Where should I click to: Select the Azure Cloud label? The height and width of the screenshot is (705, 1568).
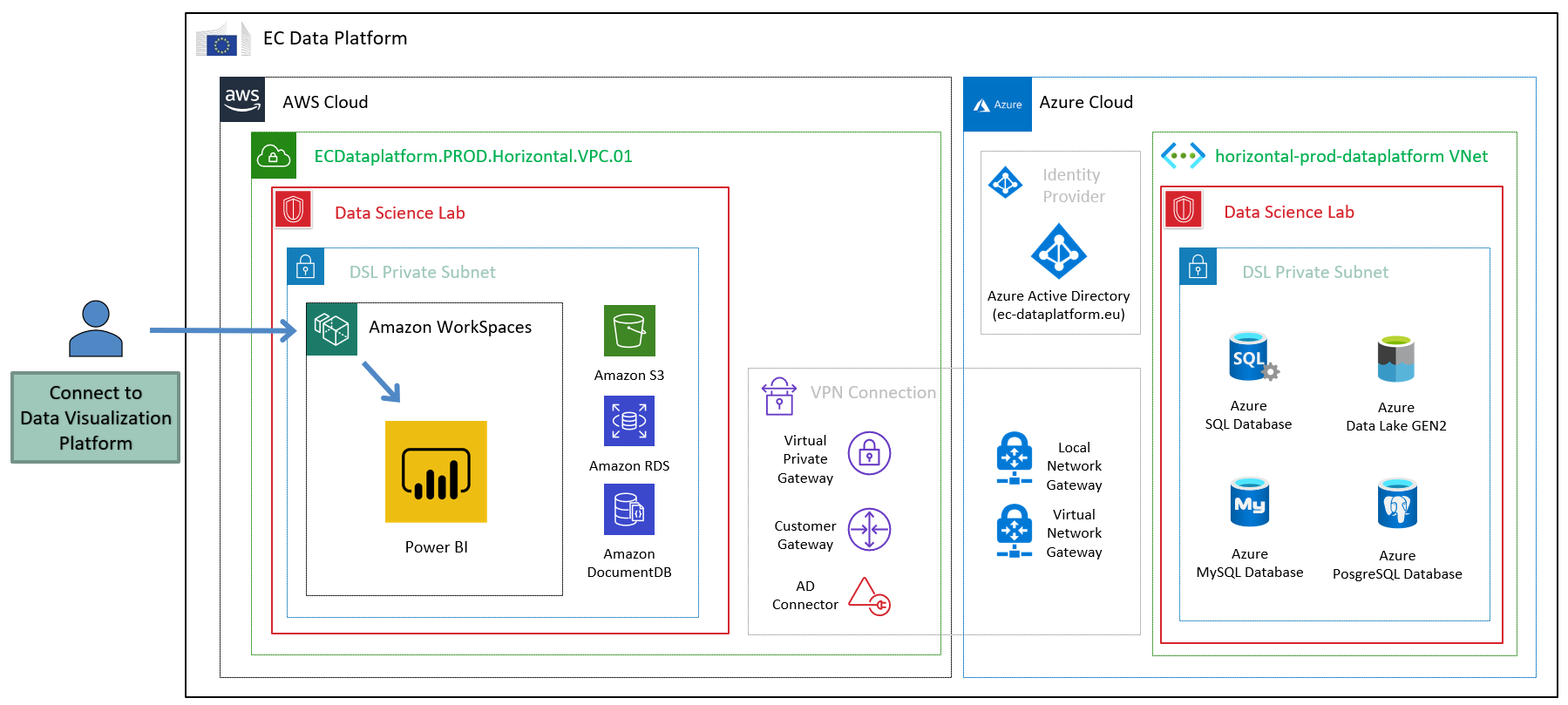[x=1086, y=102]
